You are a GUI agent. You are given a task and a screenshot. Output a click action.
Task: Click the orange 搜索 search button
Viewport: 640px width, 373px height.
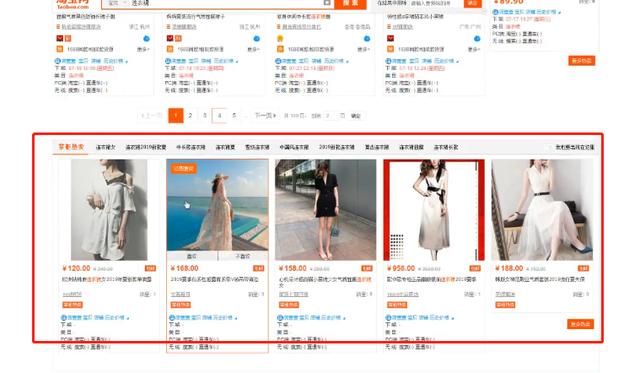coord(351,3)
